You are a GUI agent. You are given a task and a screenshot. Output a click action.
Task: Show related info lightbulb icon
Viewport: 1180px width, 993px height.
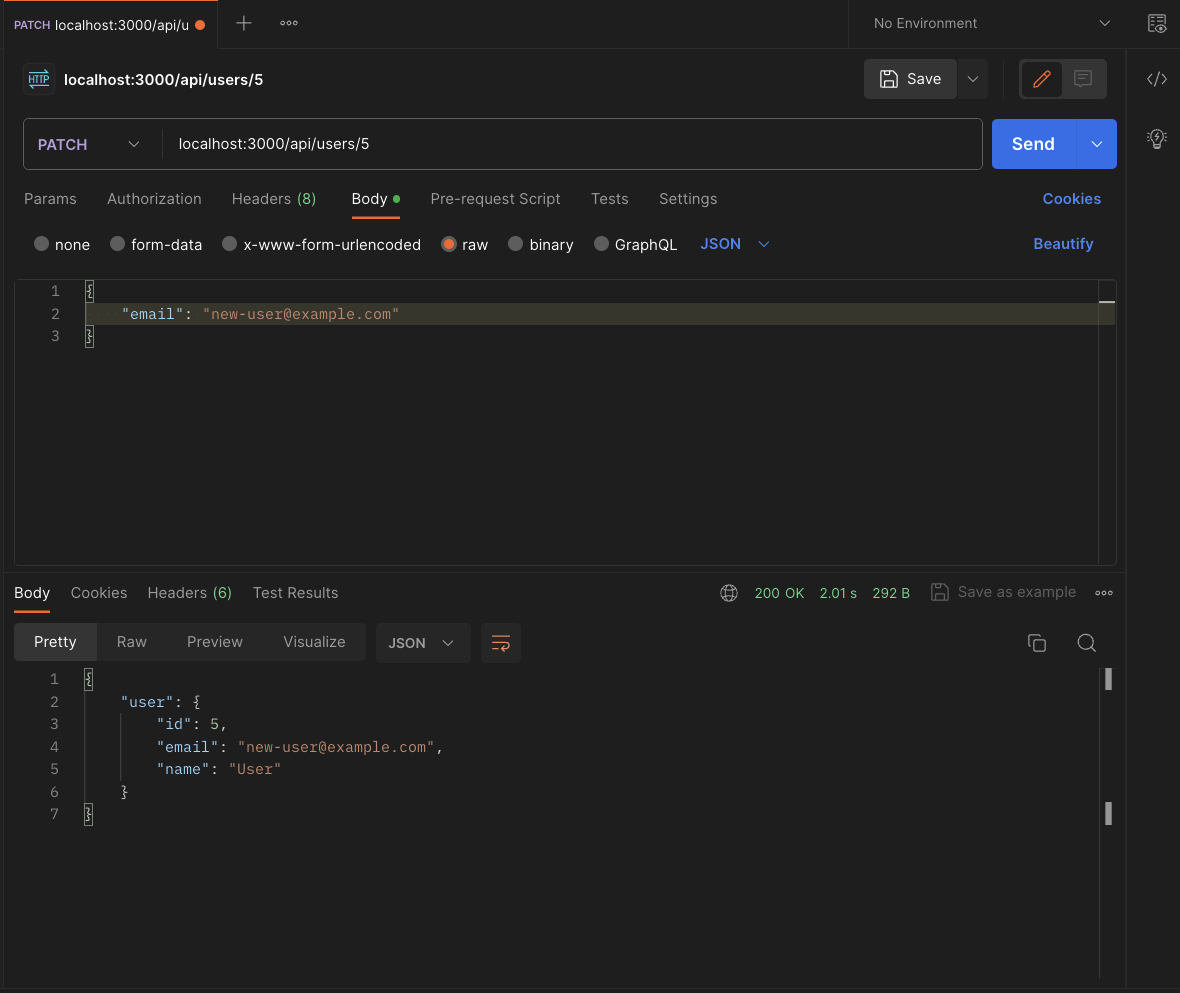pos(1157,138)
